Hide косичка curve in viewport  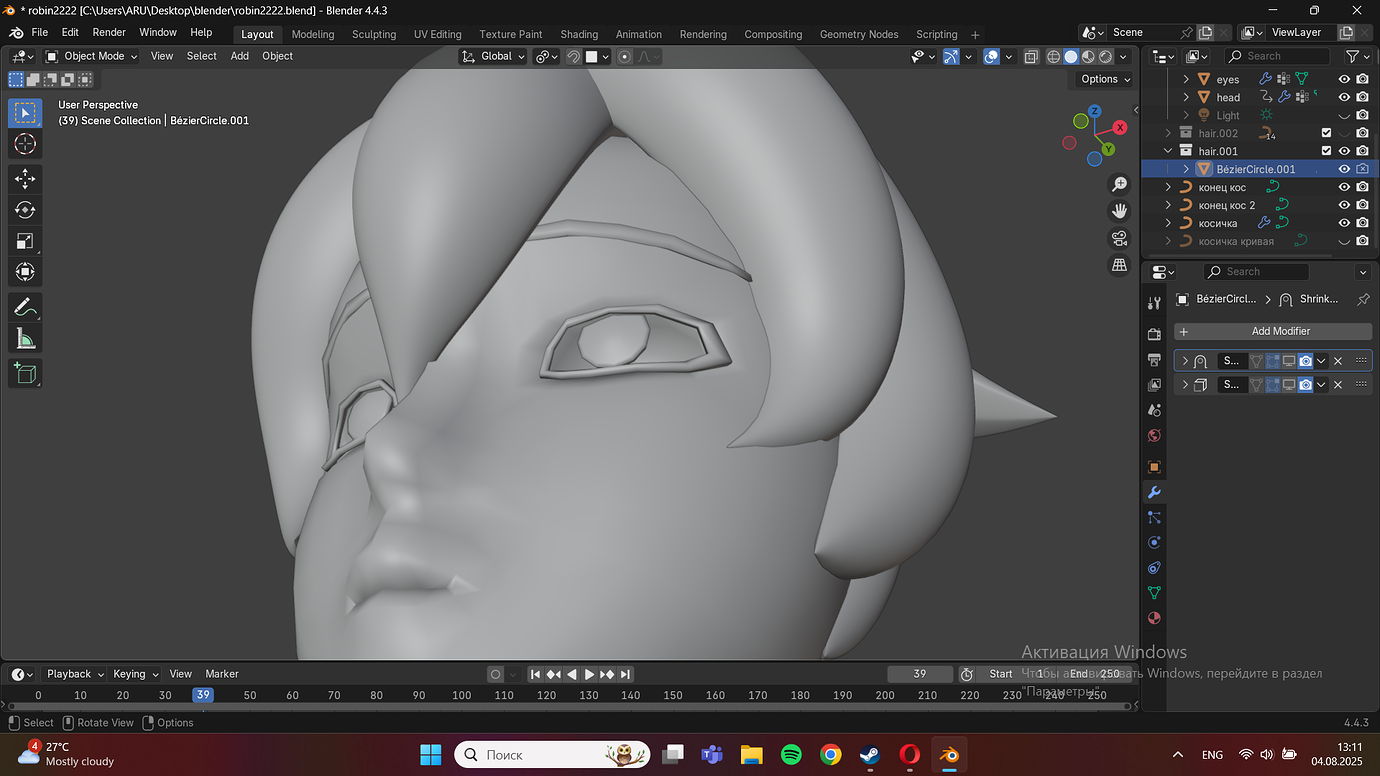tap(1344, 223)
